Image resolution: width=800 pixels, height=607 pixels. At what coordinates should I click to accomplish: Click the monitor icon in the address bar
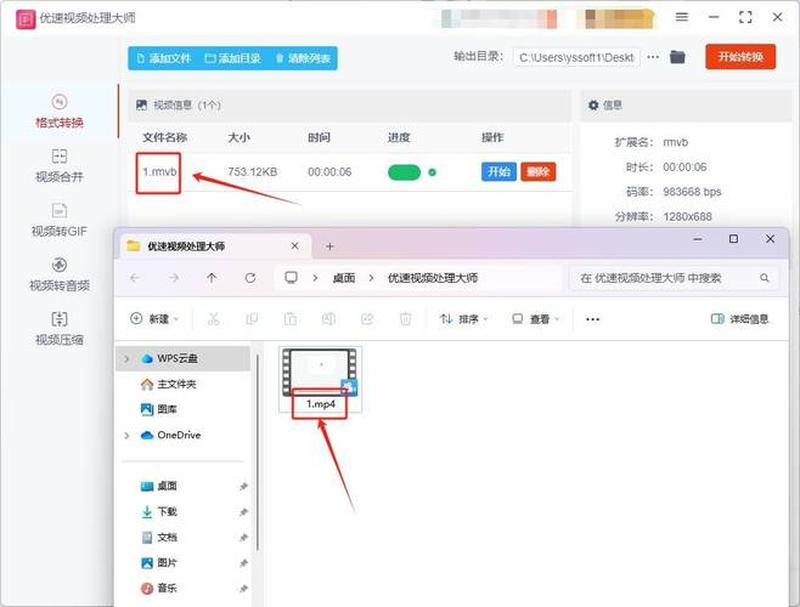coord(291,277)
